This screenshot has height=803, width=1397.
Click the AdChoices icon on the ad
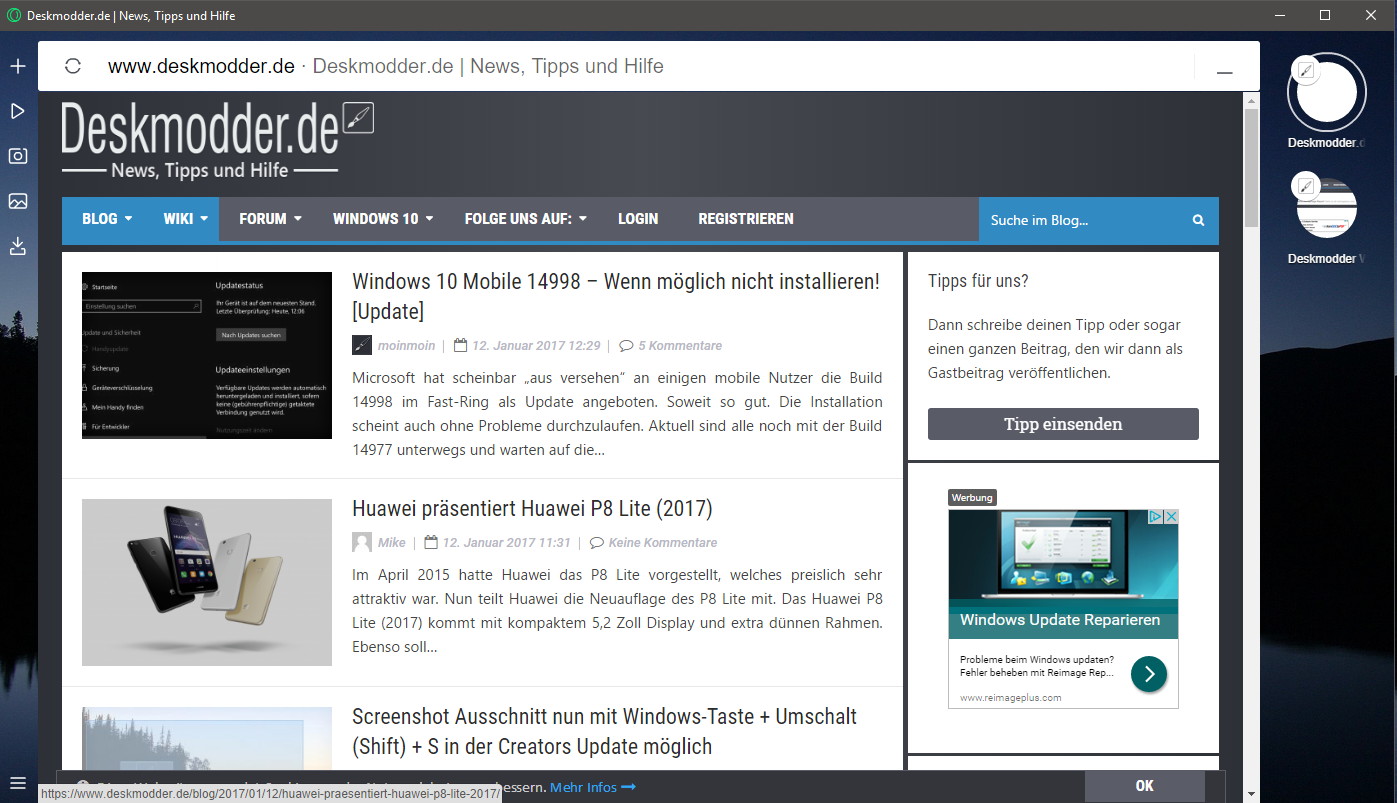[x=1154, y=517]
